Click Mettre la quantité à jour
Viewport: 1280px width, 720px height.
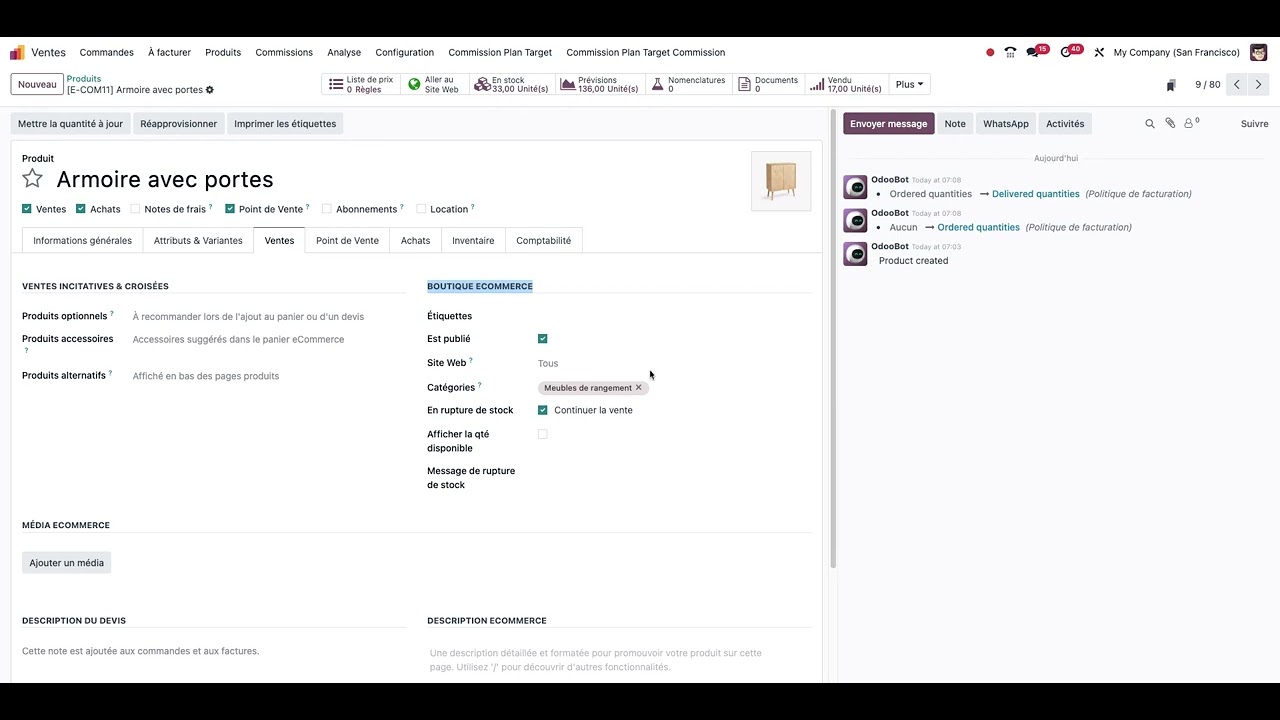70,124
